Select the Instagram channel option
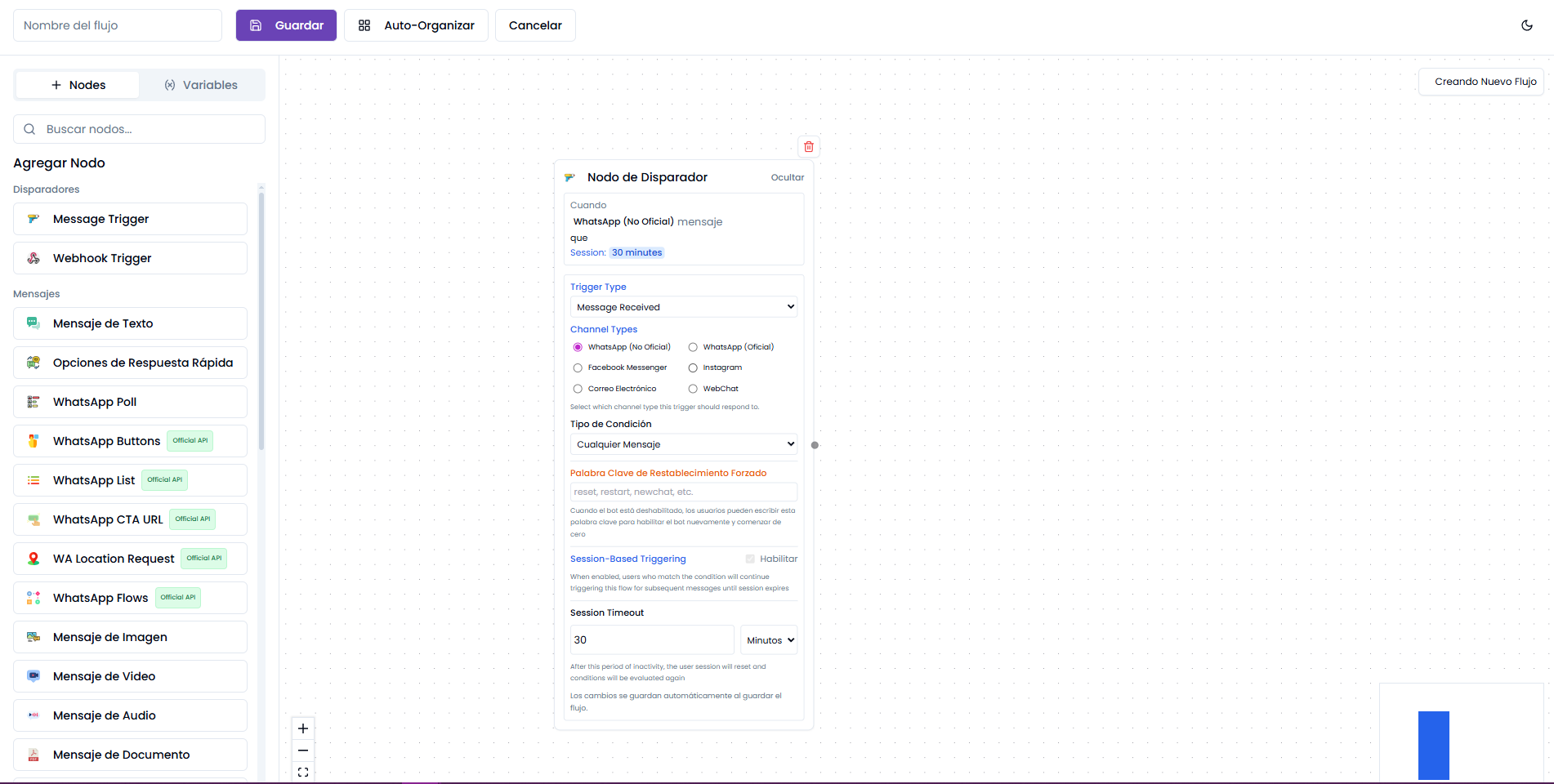 pos(693,367)
